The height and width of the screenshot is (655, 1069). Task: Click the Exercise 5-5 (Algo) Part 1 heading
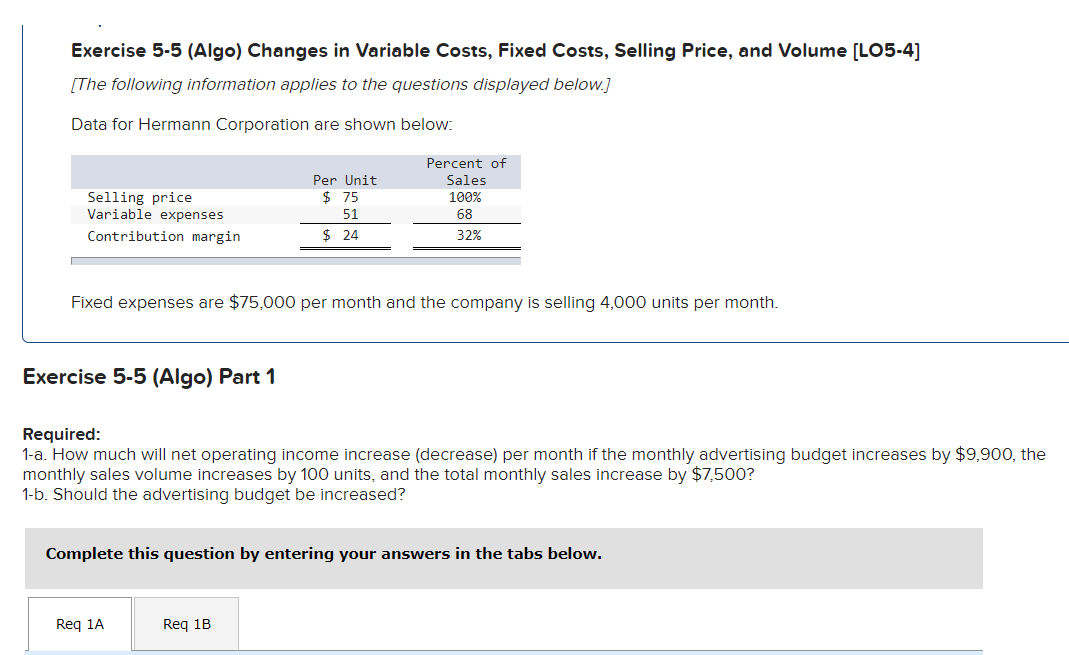[x=148, y=376]
